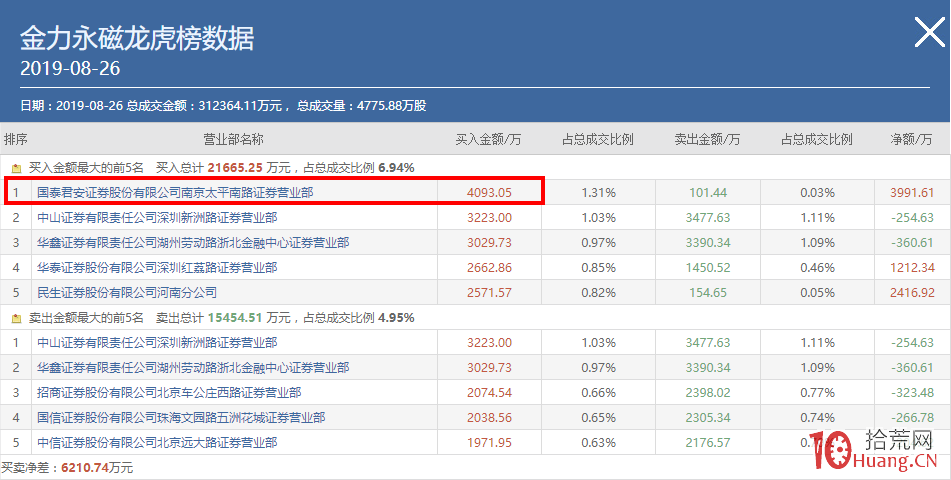Click the net amount 1212.34
951x480 pixels.
pos(912,268)
